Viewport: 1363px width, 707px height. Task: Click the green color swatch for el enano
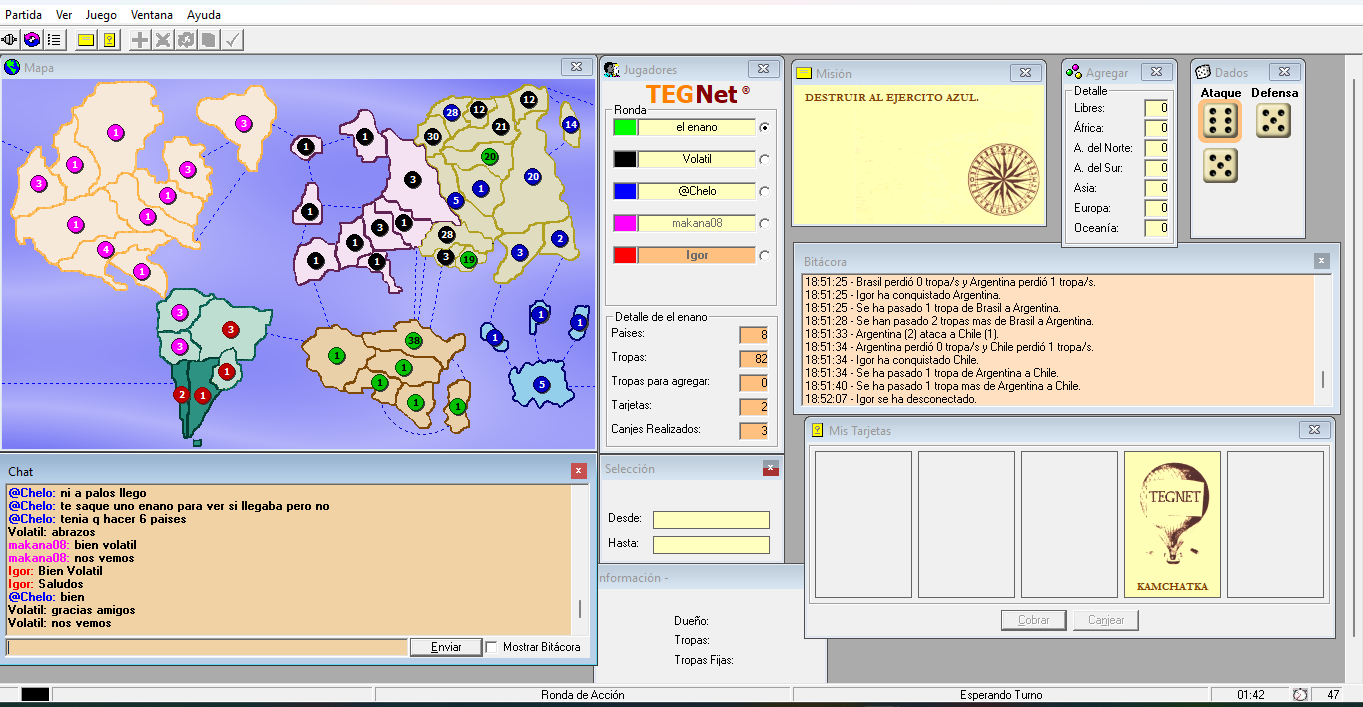pos(624,127)
